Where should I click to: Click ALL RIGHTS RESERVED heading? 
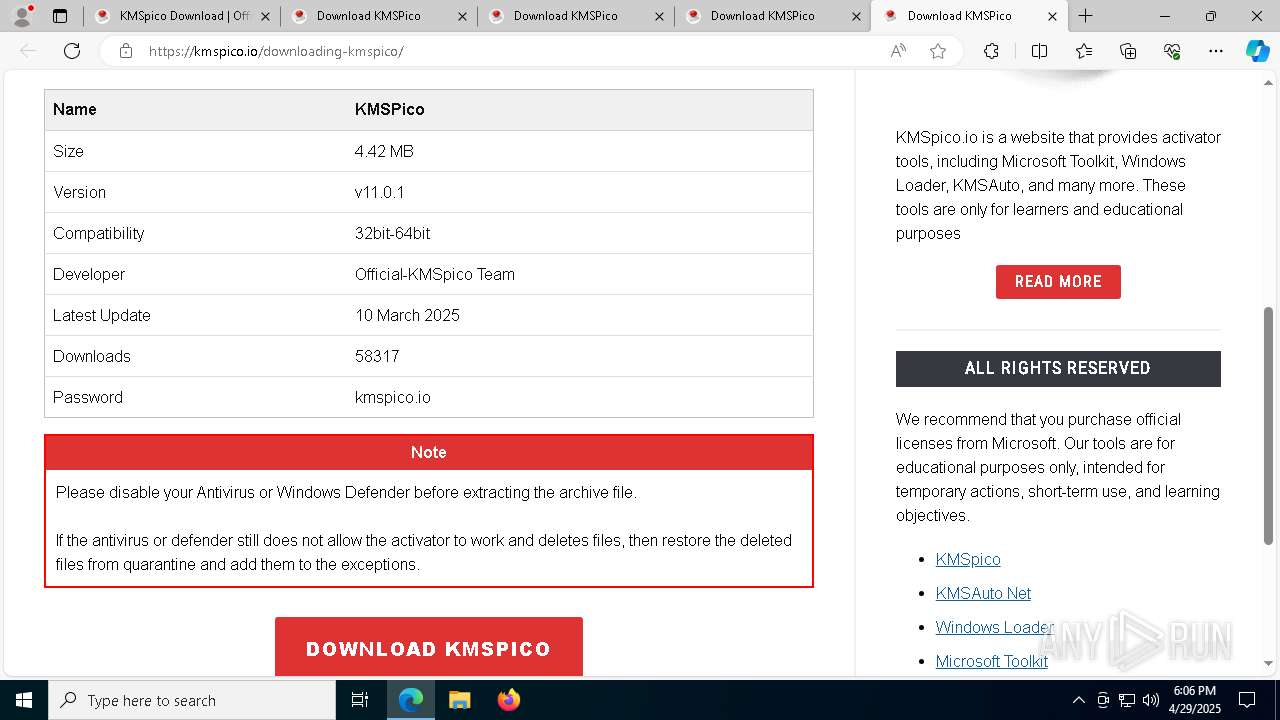coord(1058,368)
